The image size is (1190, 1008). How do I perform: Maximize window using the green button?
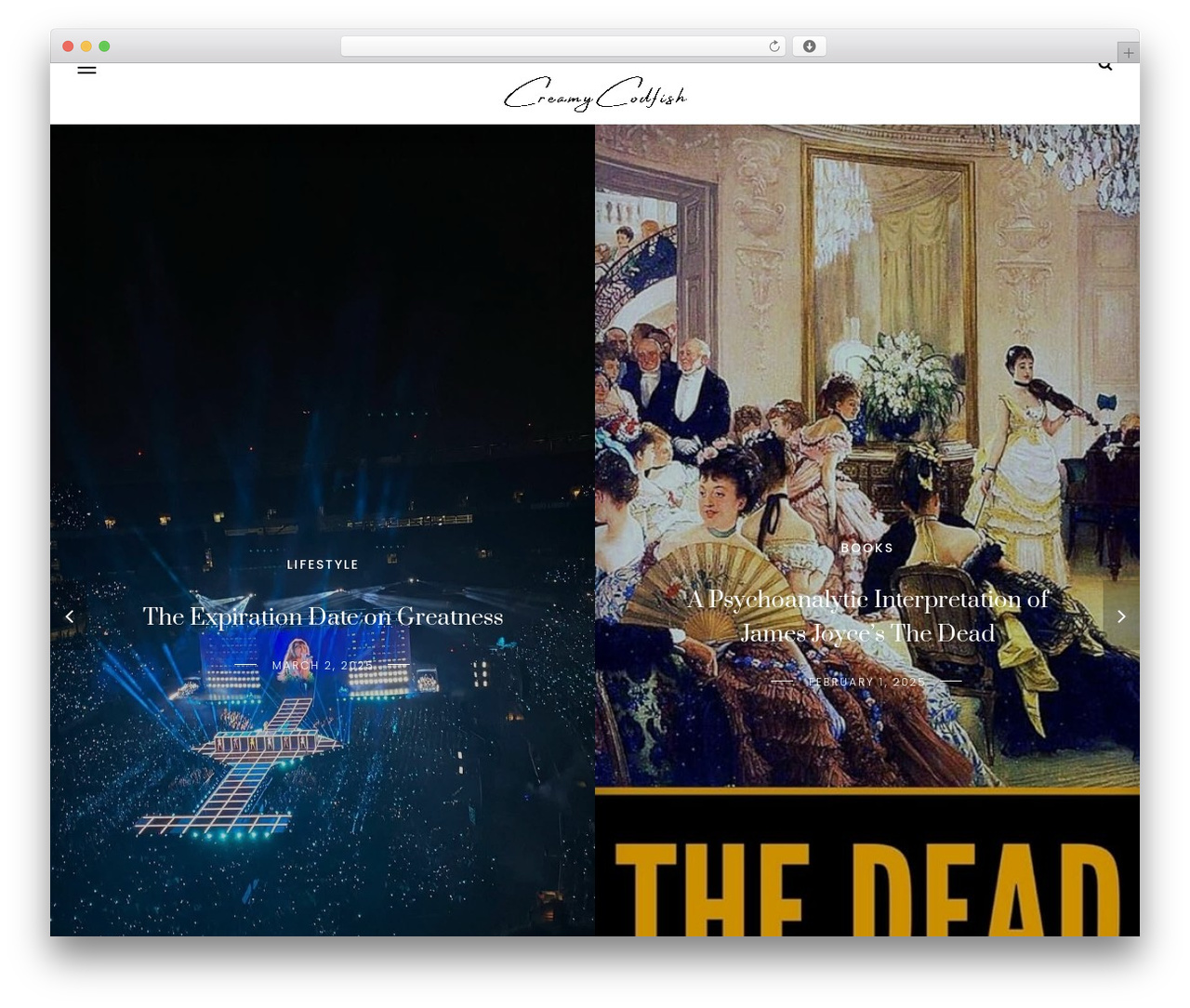(104, 46)
